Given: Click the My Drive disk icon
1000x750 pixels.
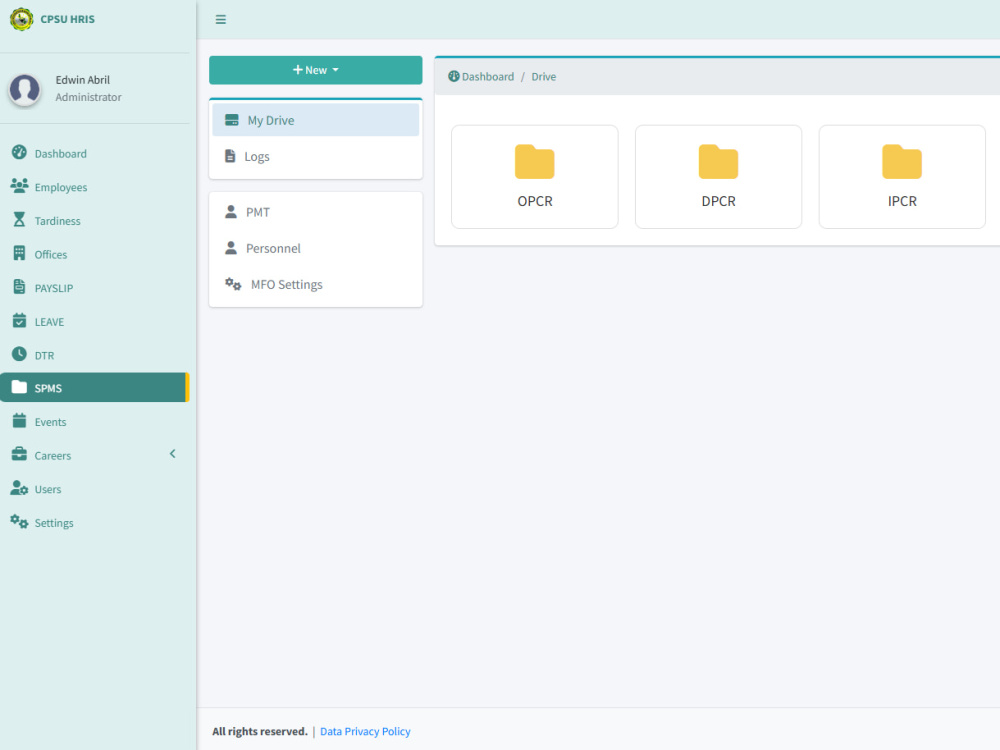Looking at the screenshot, I should point(232,120).
